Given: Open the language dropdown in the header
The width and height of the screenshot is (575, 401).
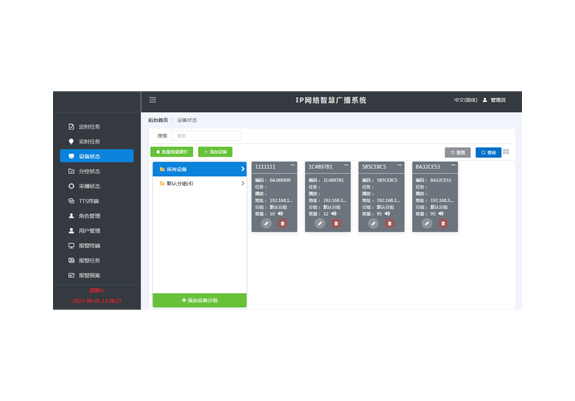Looking at the screenshot, I should point(465,100).
